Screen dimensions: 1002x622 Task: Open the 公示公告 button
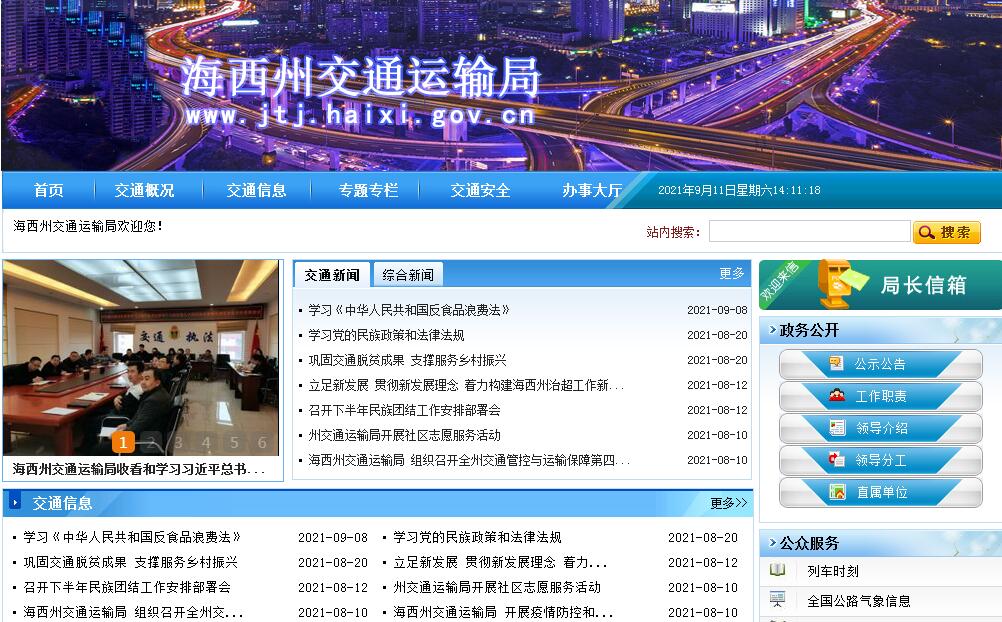point(881,364)
